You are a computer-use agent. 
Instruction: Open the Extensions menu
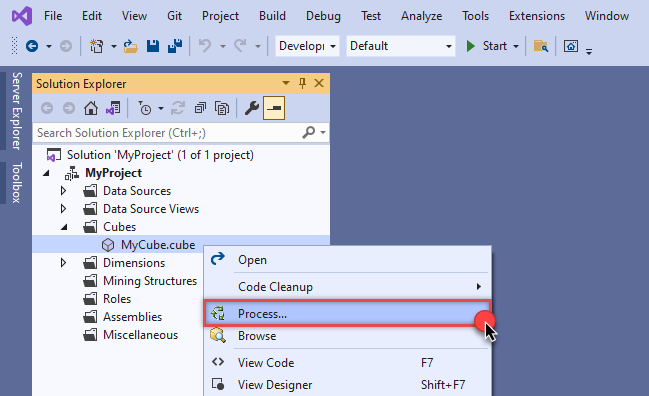click(x=537, y=16)
